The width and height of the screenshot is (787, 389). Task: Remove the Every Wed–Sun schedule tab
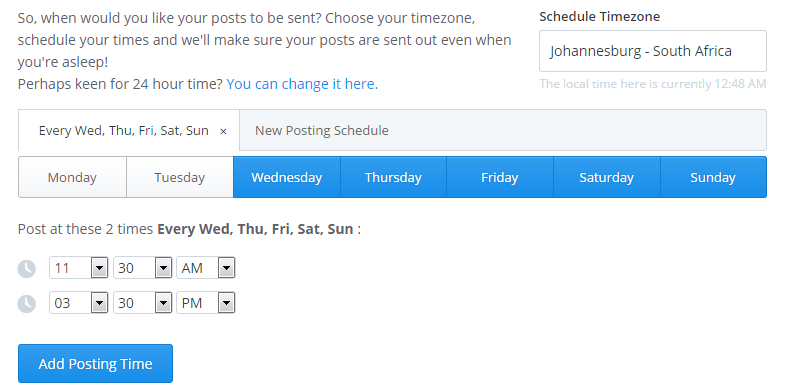(223, 132)
